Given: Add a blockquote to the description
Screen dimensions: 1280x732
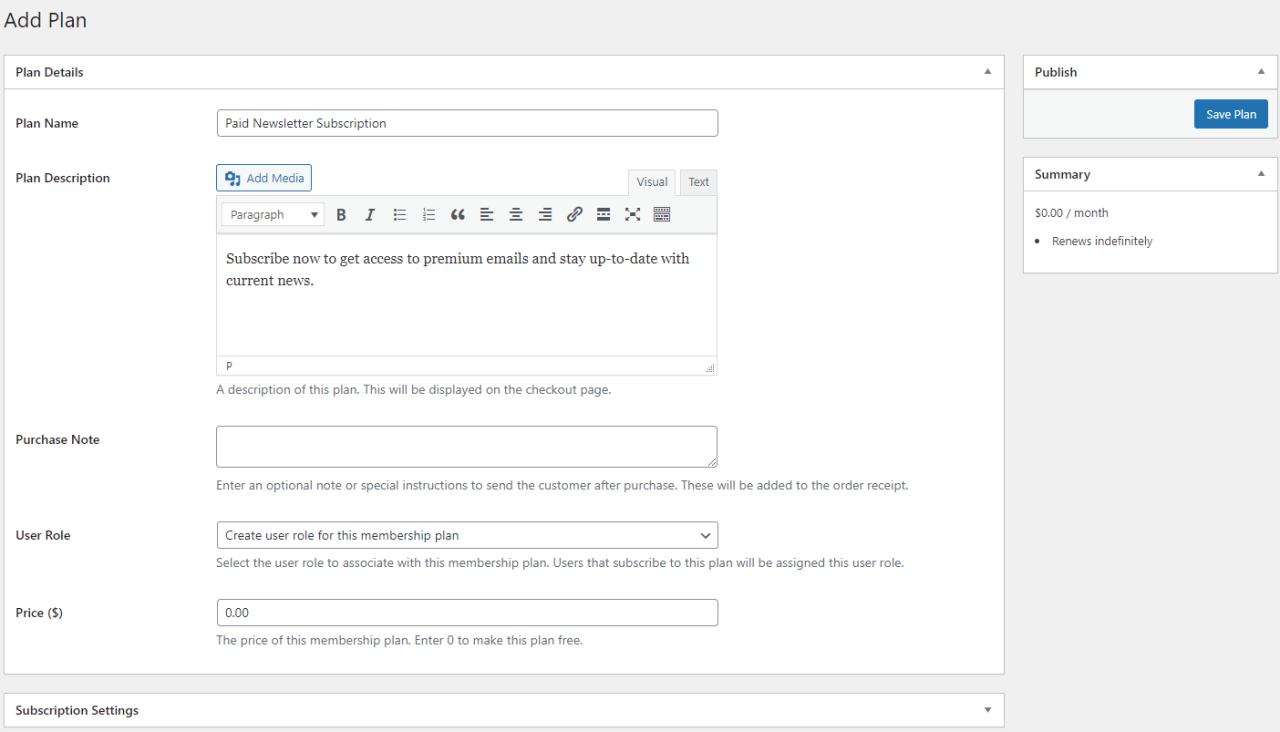Looking at the screenshot, I should (457, 214).
